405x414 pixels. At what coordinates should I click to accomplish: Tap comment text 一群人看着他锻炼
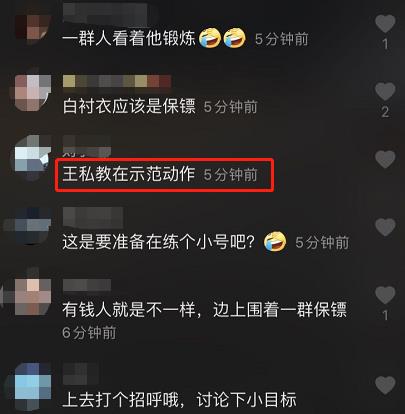point(129,38)
